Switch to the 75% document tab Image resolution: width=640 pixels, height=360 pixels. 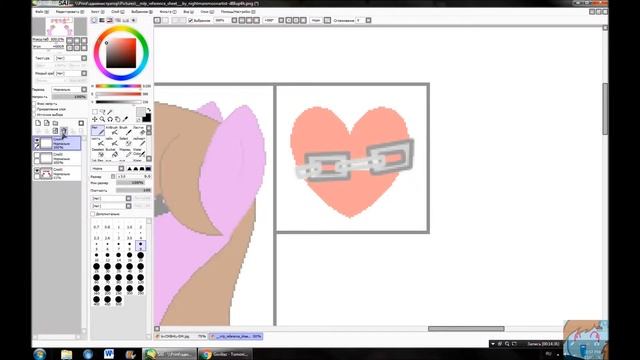[182, 336]
